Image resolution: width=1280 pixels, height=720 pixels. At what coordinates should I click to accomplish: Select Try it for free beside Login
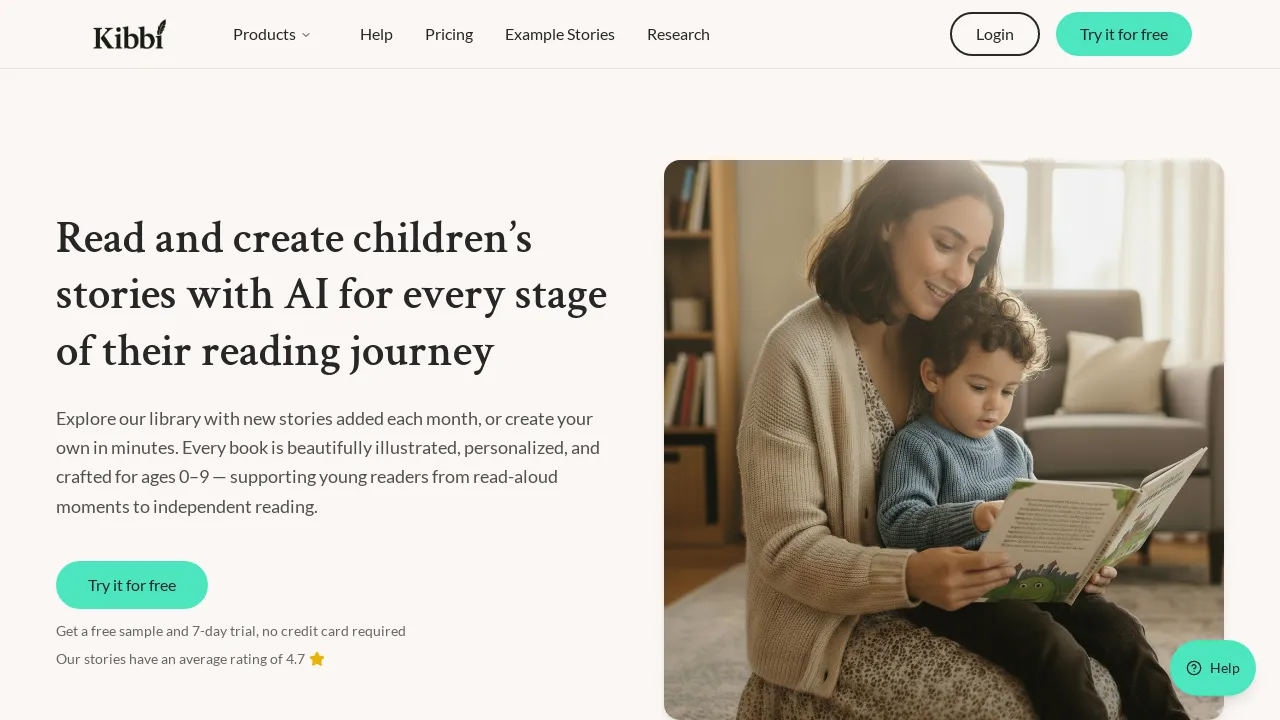point(1124,34)
